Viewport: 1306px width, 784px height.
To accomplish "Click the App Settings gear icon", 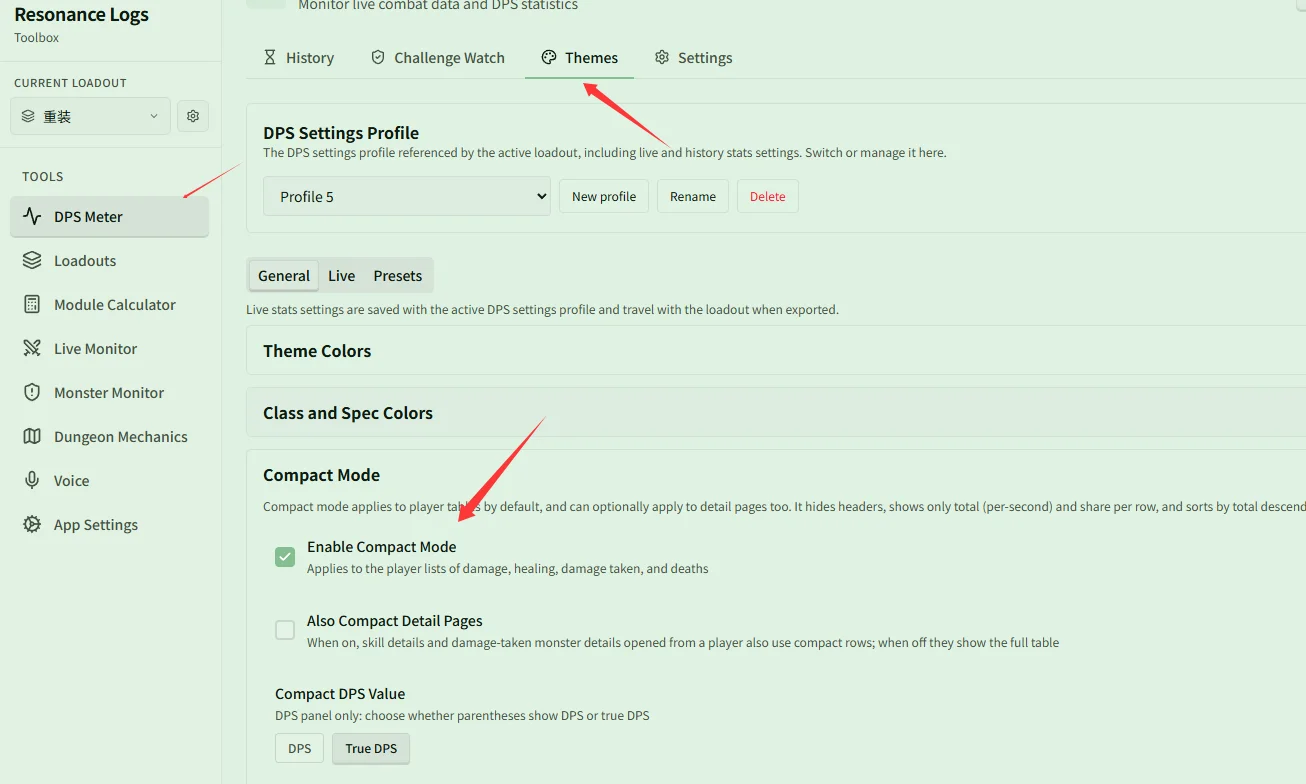I will pyautogui.click(x=32, y=524).
